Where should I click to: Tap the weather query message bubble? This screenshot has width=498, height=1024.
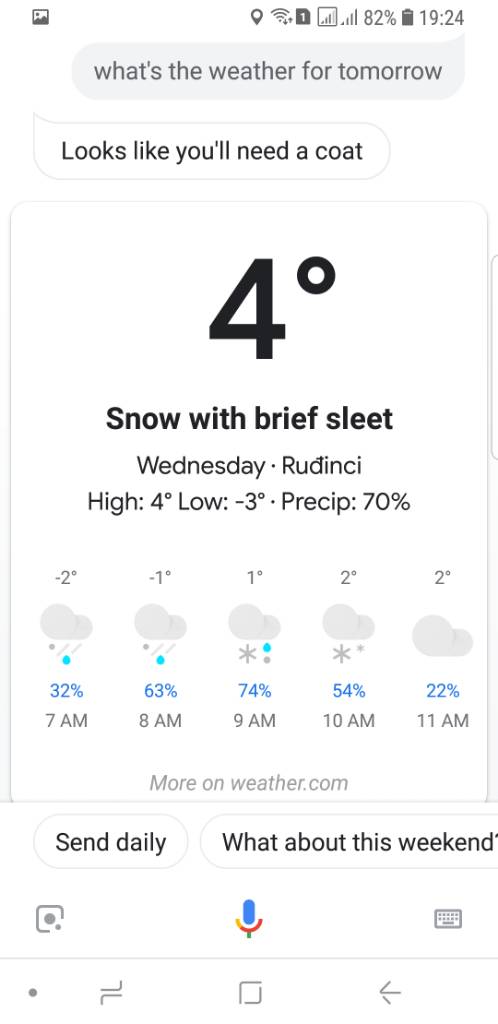click(268, 71)
